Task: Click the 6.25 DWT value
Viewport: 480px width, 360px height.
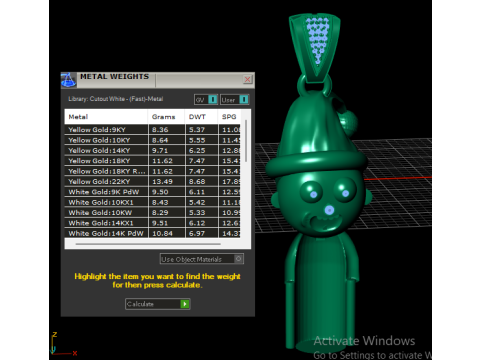Action: pos(197,150)
